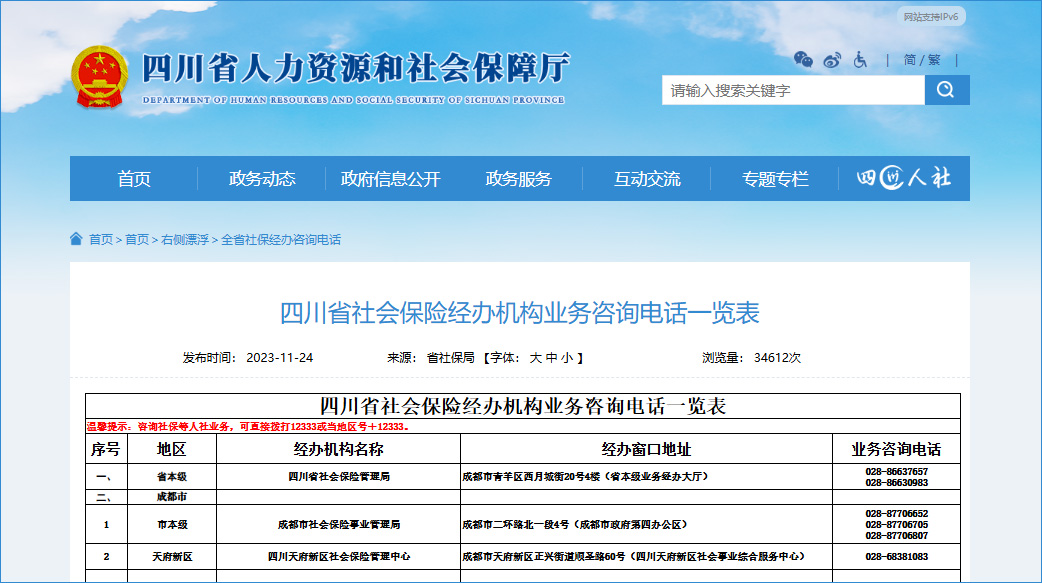This screenshot has width=1042, height=583.
Task: Click the magnifier search button
Action: click(x=946, y=90)
